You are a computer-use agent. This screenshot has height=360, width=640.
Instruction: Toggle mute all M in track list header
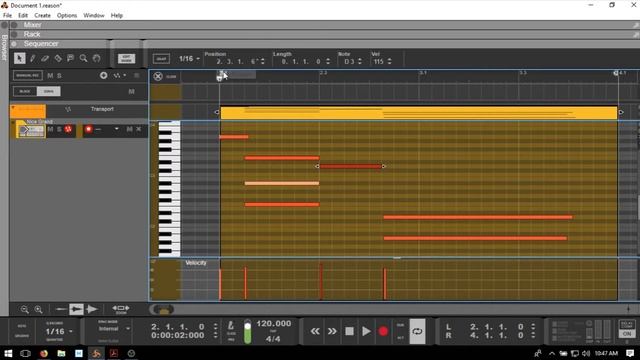(x=50, y=76)
